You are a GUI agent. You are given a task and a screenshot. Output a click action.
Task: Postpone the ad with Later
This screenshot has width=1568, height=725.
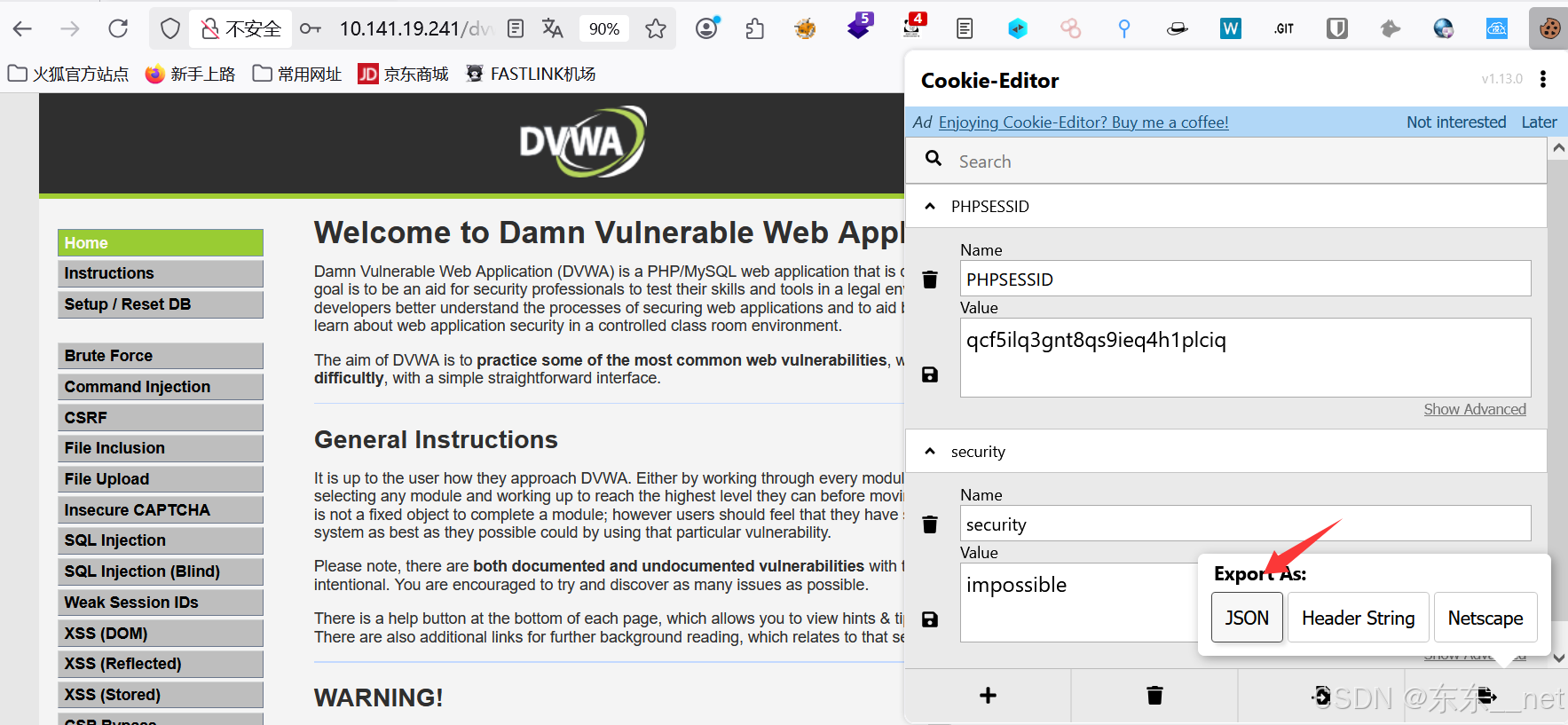(x=1539, y=122)
